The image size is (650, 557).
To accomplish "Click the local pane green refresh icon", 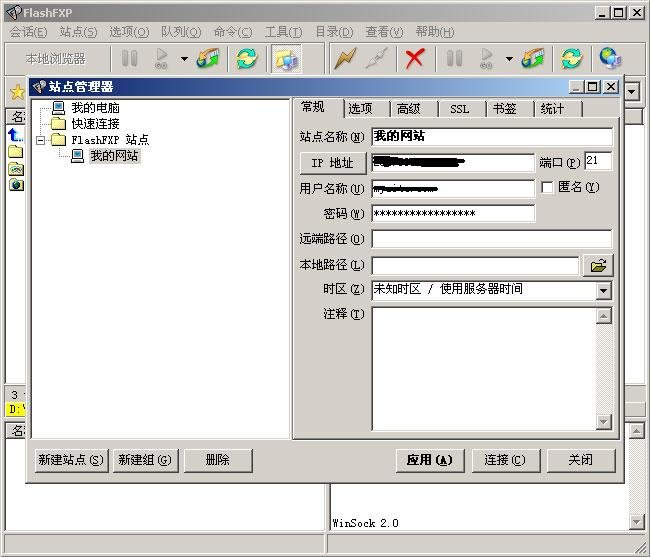I will [246, 58].
